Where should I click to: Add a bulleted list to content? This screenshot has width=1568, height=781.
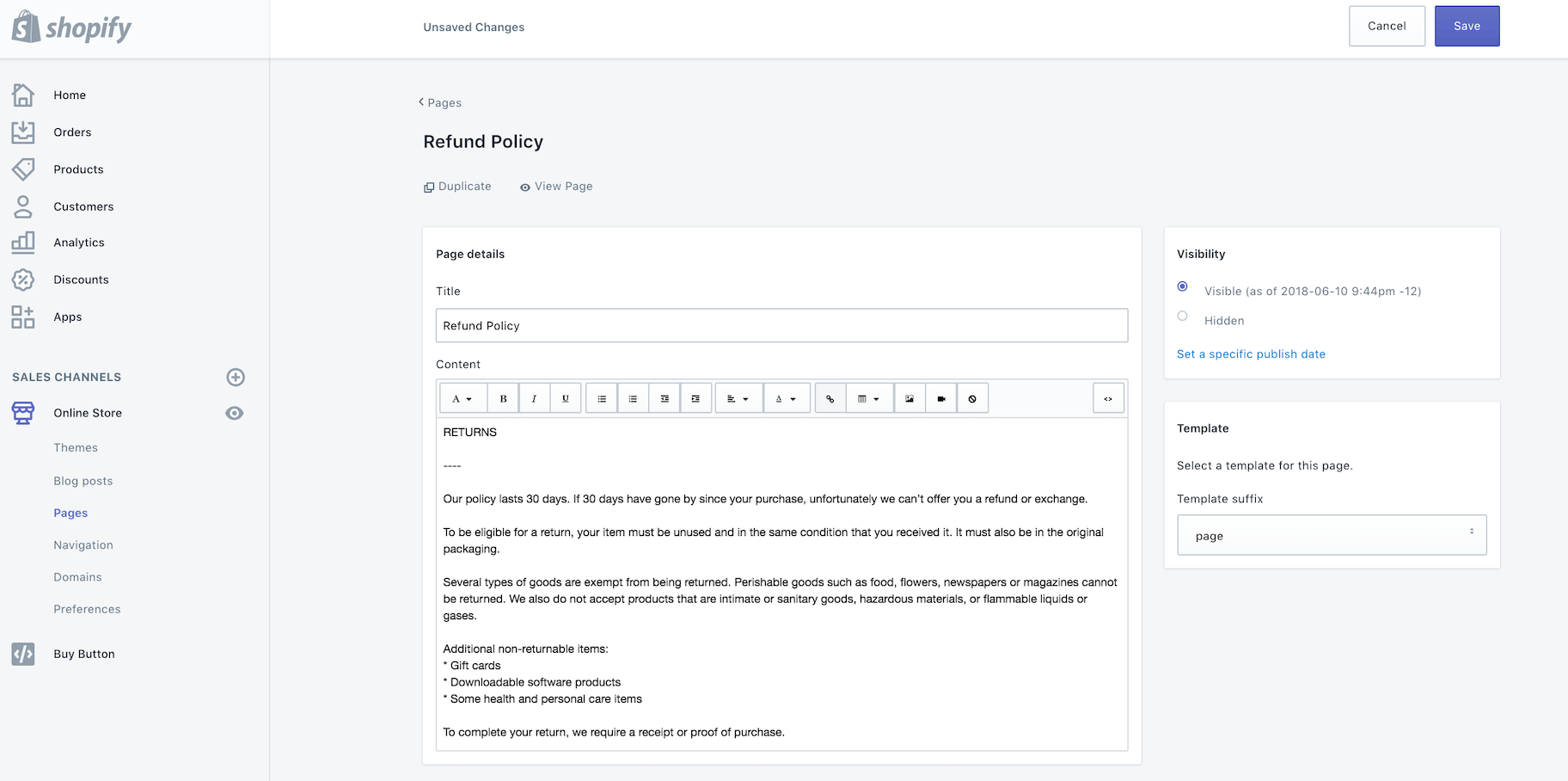coord(602,399)
